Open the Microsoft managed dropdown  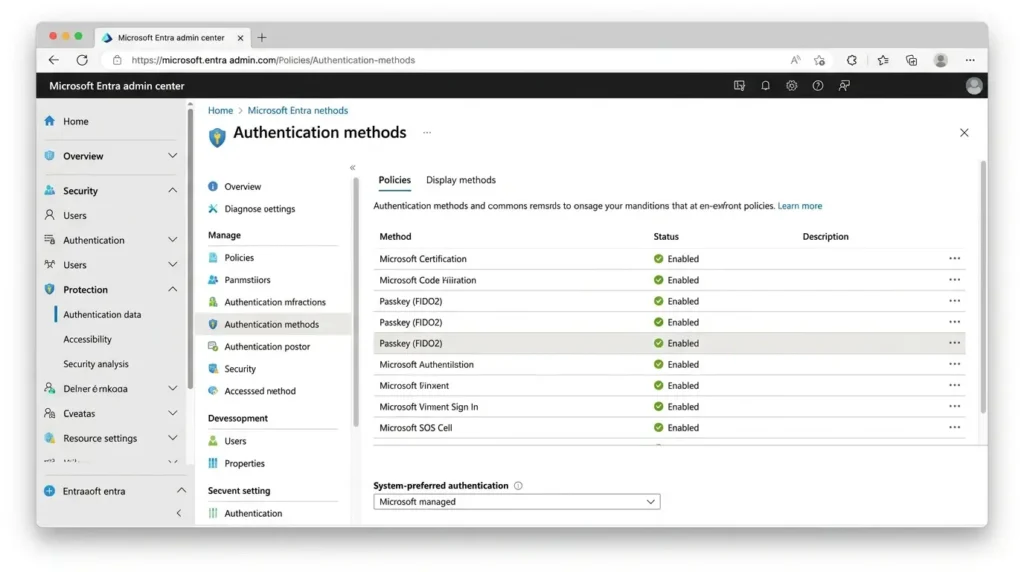(517, 501)
